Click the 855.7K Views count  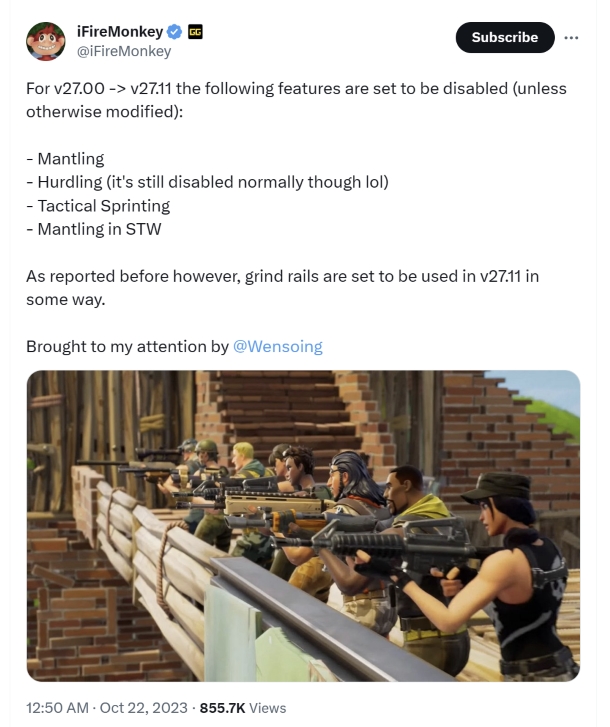[x=243, y=708]
